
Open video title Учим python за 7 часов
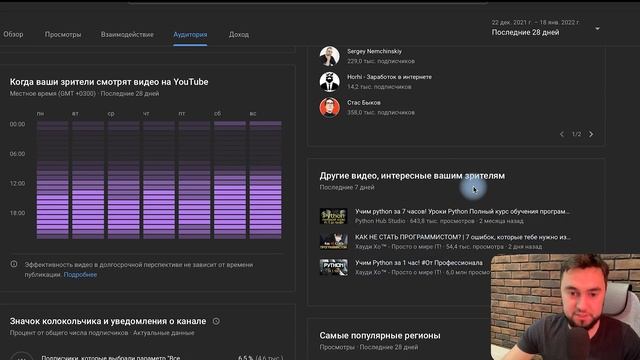click(x=462, y=211)
